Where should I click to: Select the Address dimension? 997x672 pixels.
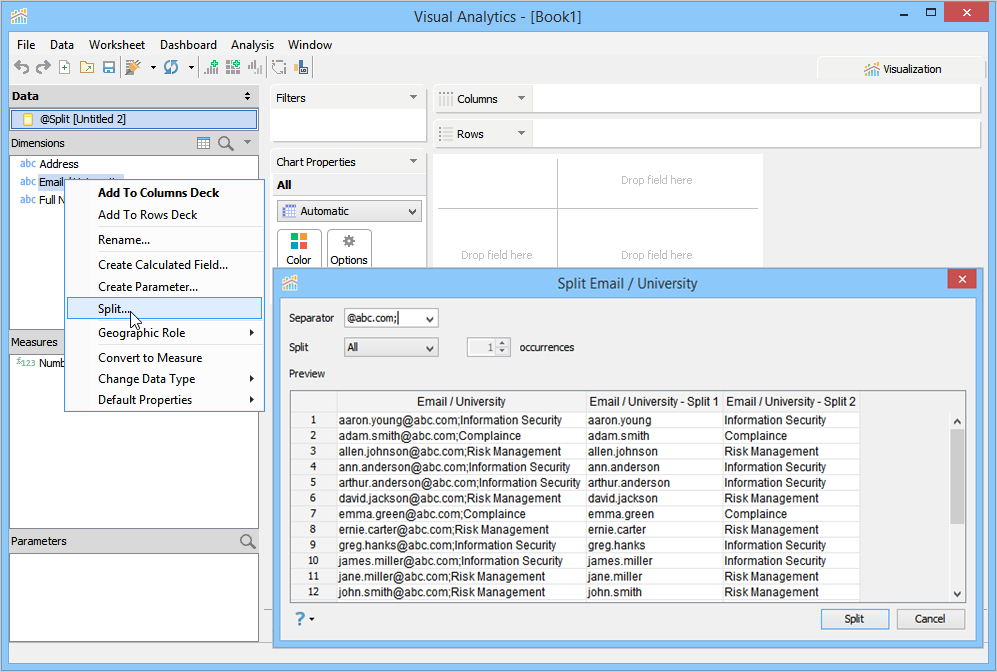[59, 163]
